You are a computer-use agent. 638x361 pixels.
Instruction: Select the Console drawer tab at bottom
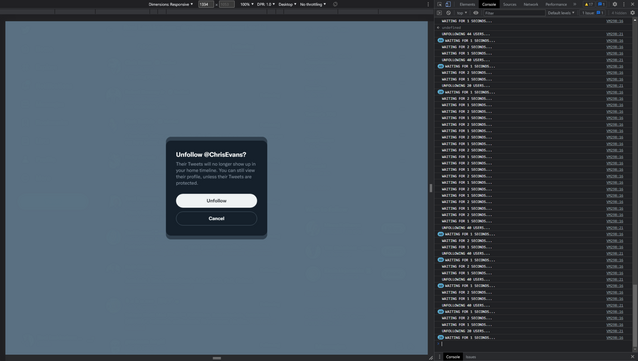coord(452,357)
